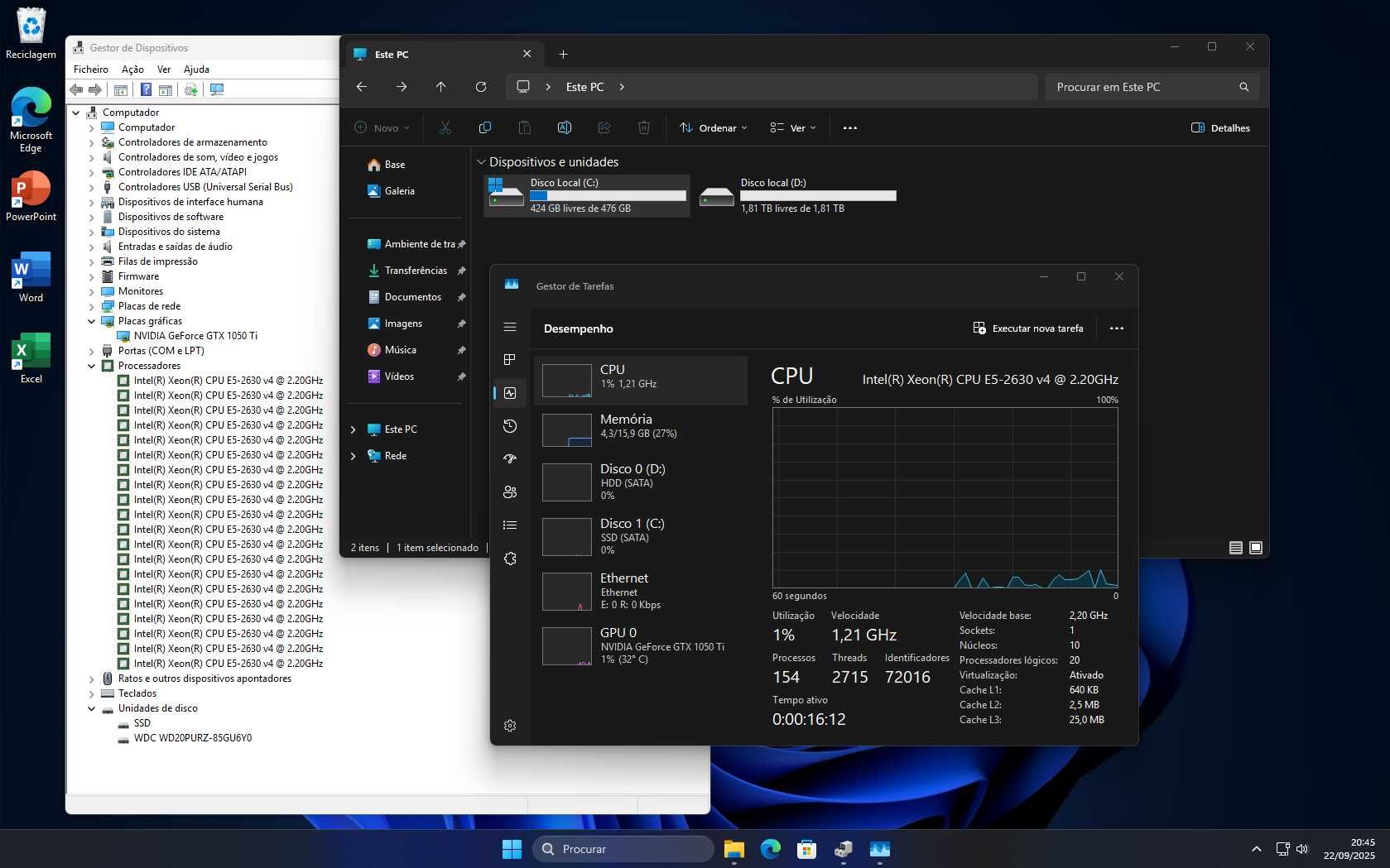Click Task Manager three-dot more options
Viewport: 1390px width, 868px height.
[1117, 328]
